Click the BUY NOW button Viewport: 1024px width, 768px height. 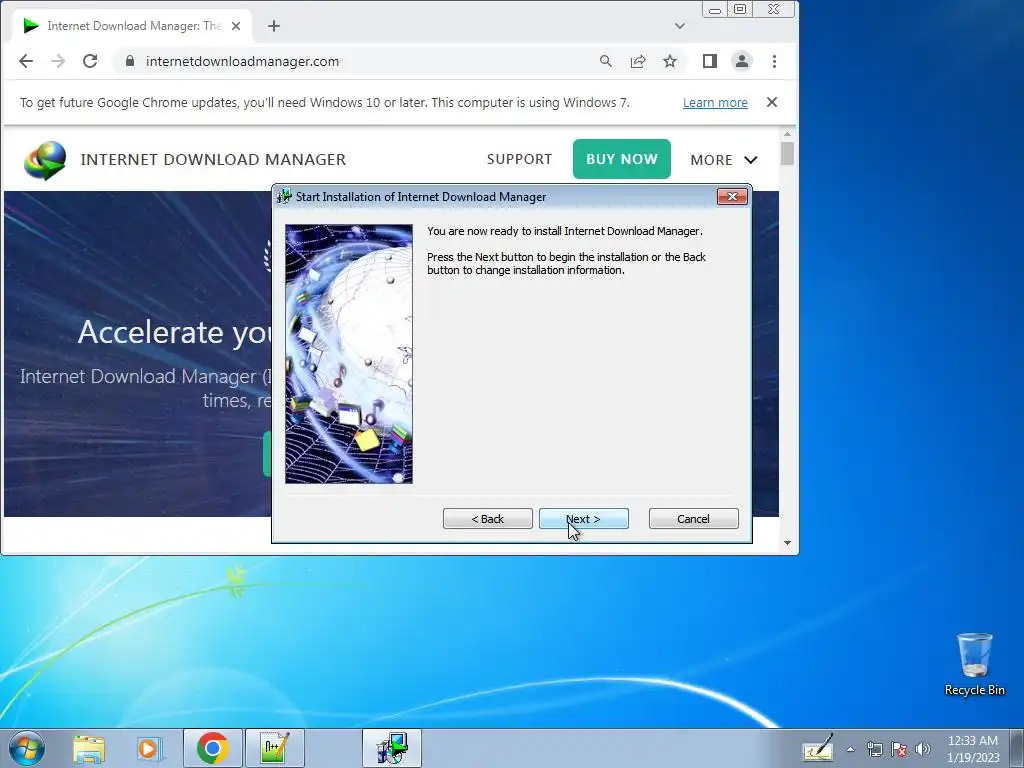[621, 159]
